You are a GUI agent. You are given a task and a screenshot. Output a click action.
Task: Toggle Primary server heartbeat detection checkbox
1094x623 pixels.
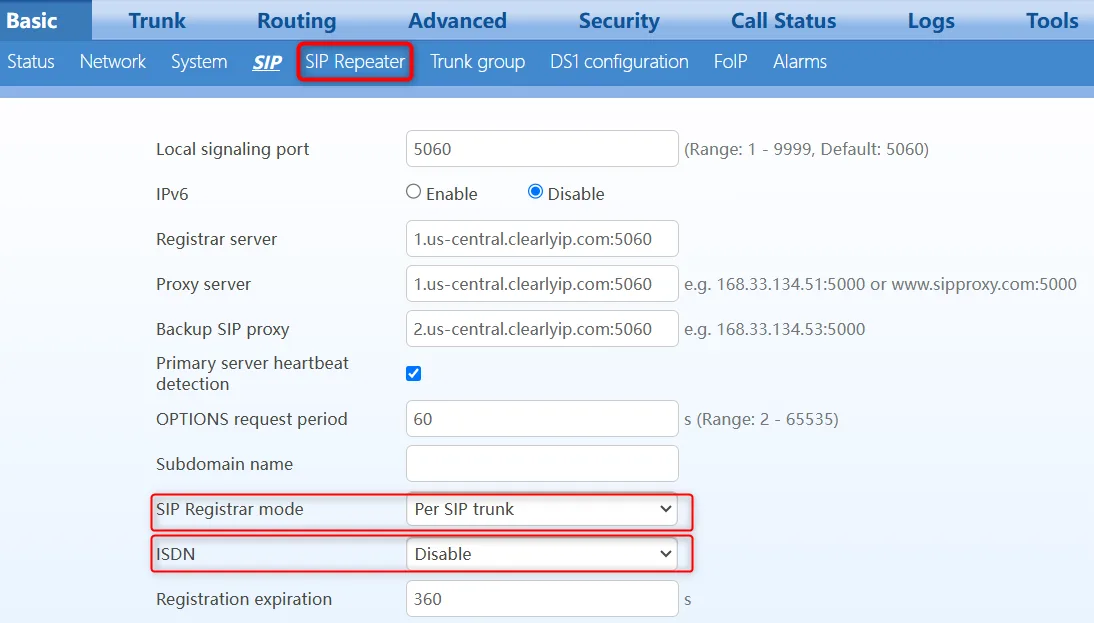(414, 373)
